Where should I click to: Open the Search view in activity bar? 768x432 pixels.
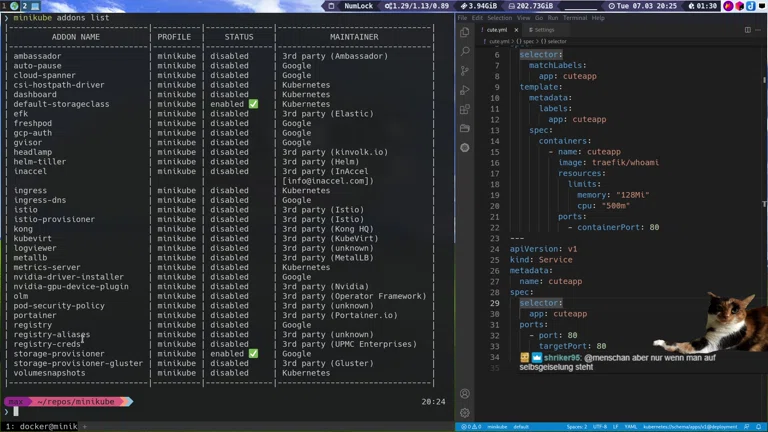465,51
